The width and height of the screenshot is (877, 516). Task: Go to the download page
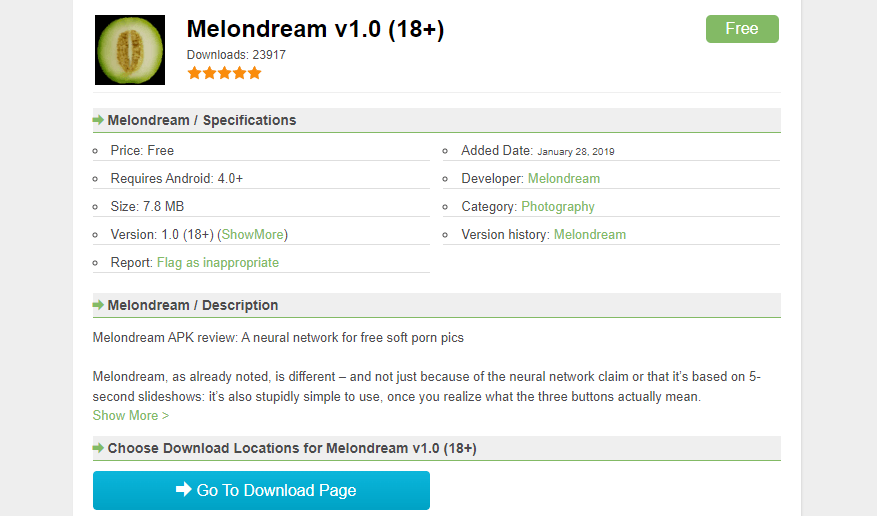[262, 490]
